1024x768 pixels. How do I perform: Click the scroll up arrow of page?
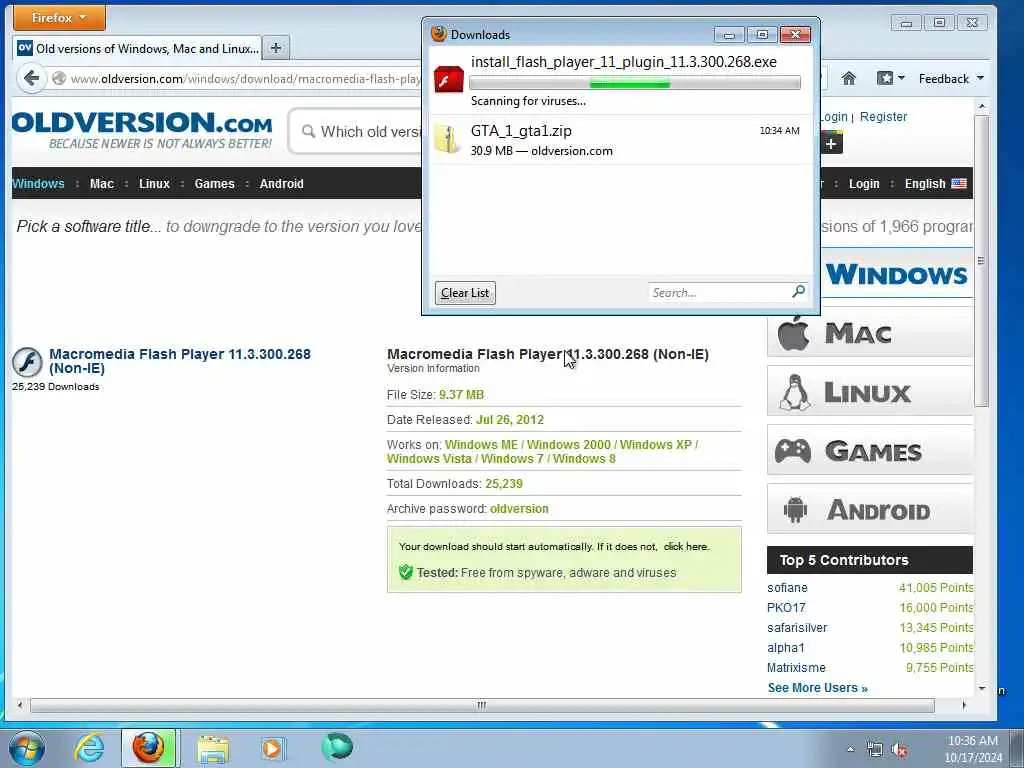coord(982,106)
